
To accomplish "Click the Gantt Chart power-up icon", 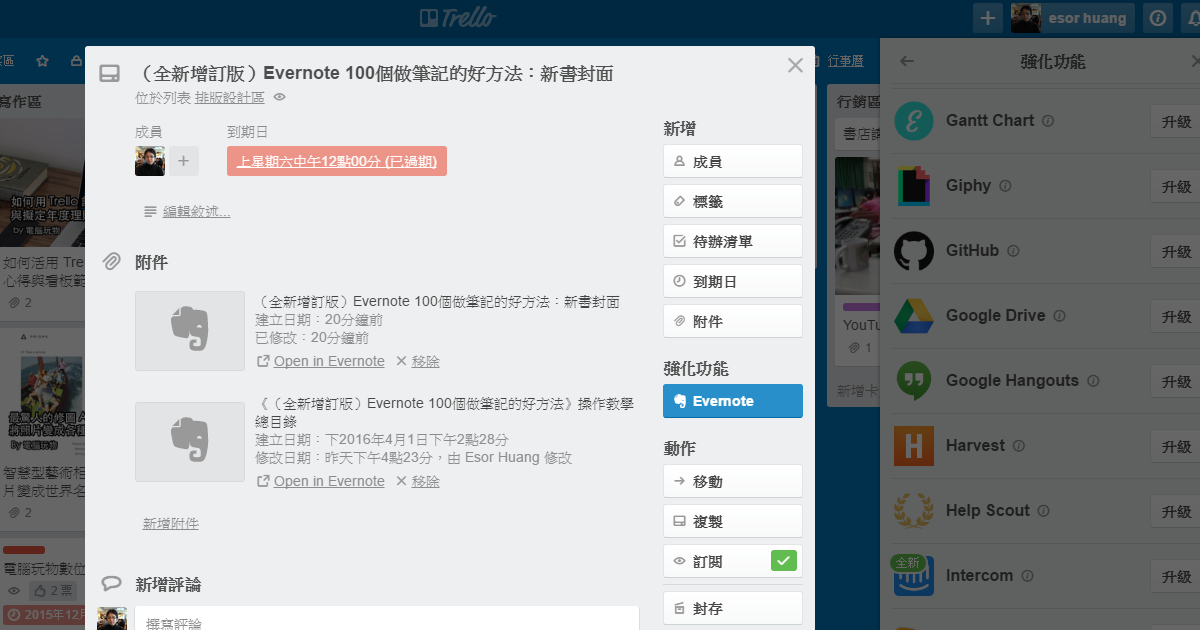I will coord(913,120).
